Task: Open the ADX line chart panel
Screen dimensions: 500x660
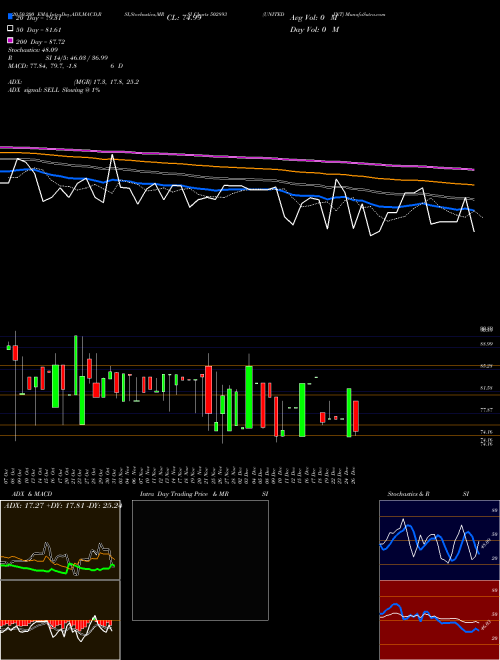Action: click(60, 540)
